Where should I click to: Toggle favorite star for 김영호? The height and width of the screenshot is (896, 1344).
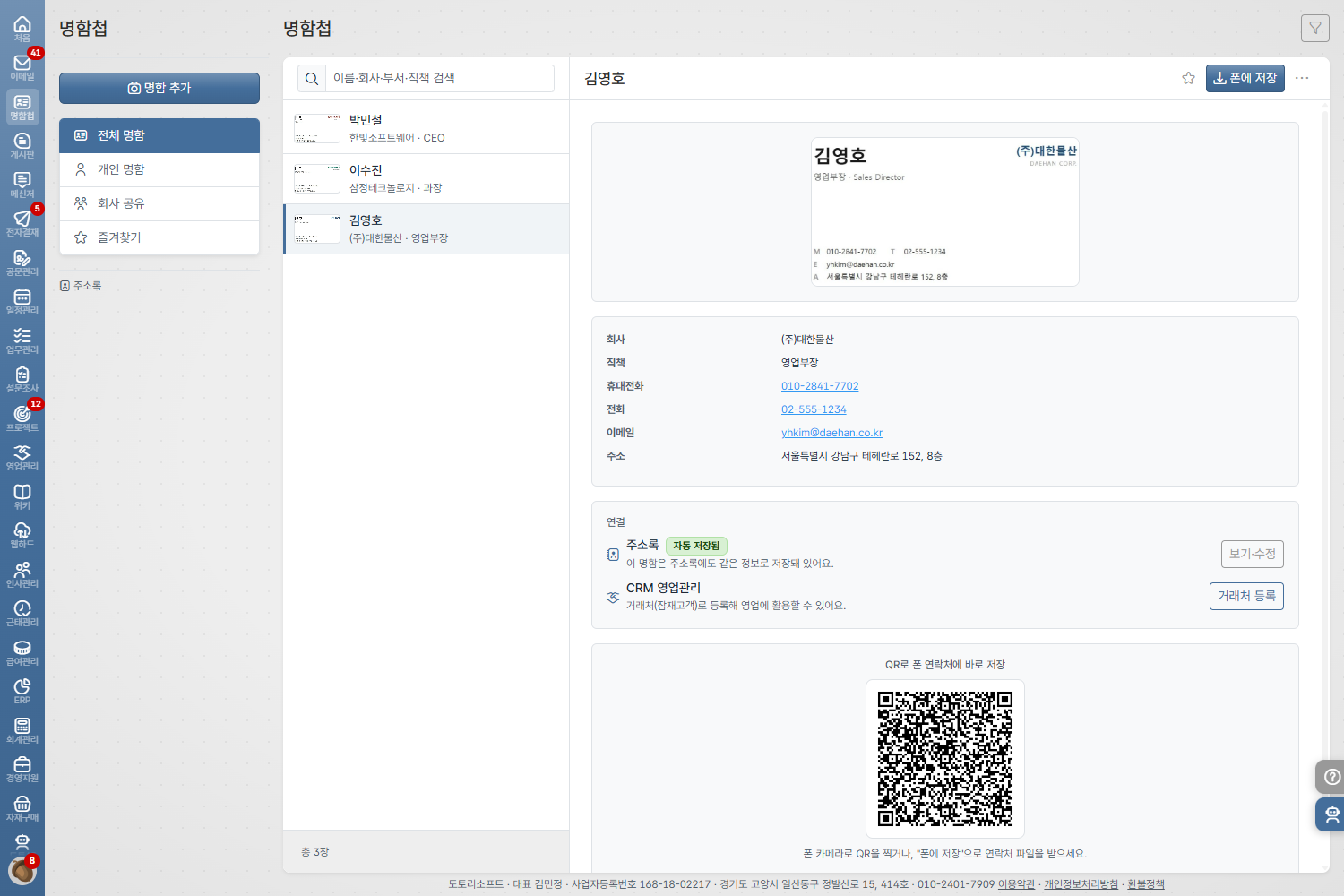coord(1188,78)
